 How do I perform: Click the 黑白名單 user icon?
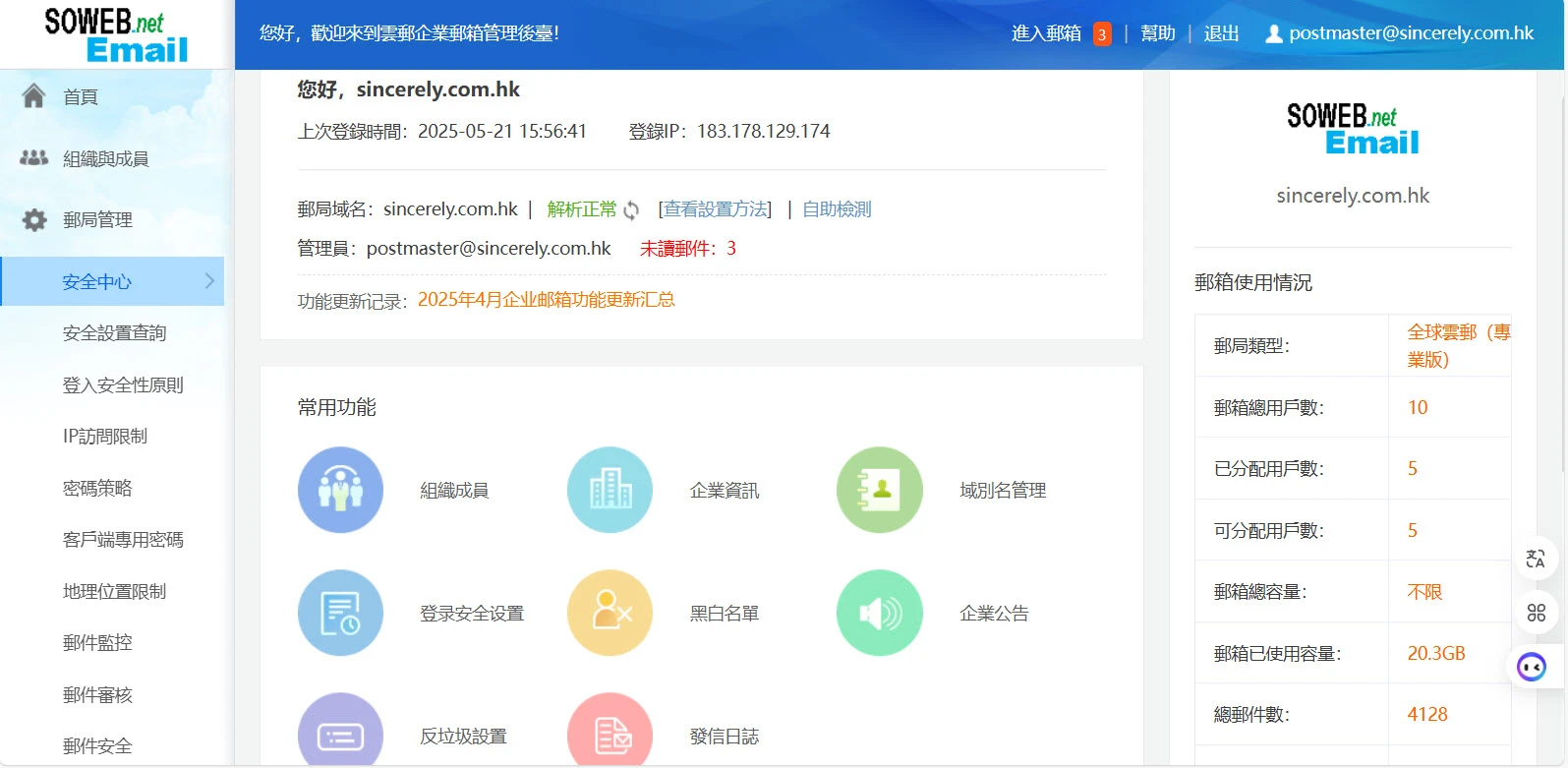(610, 613)
